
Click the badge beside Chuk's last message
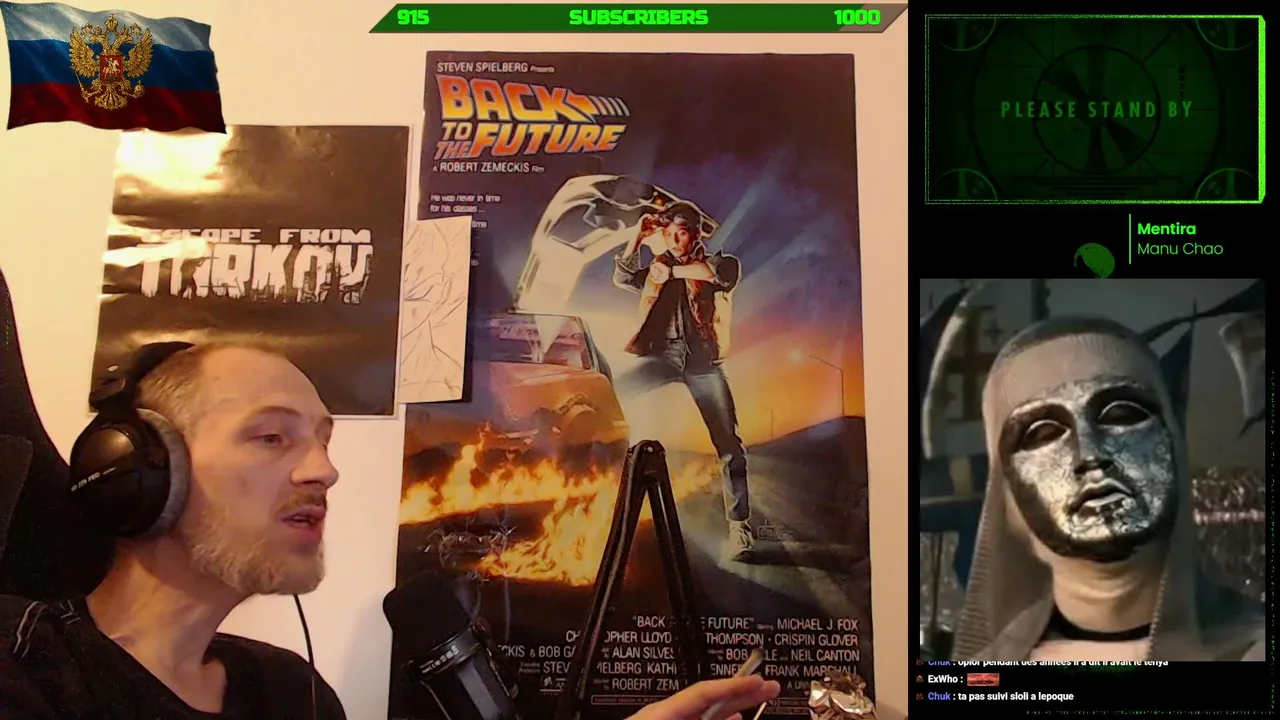click(919, 696)
